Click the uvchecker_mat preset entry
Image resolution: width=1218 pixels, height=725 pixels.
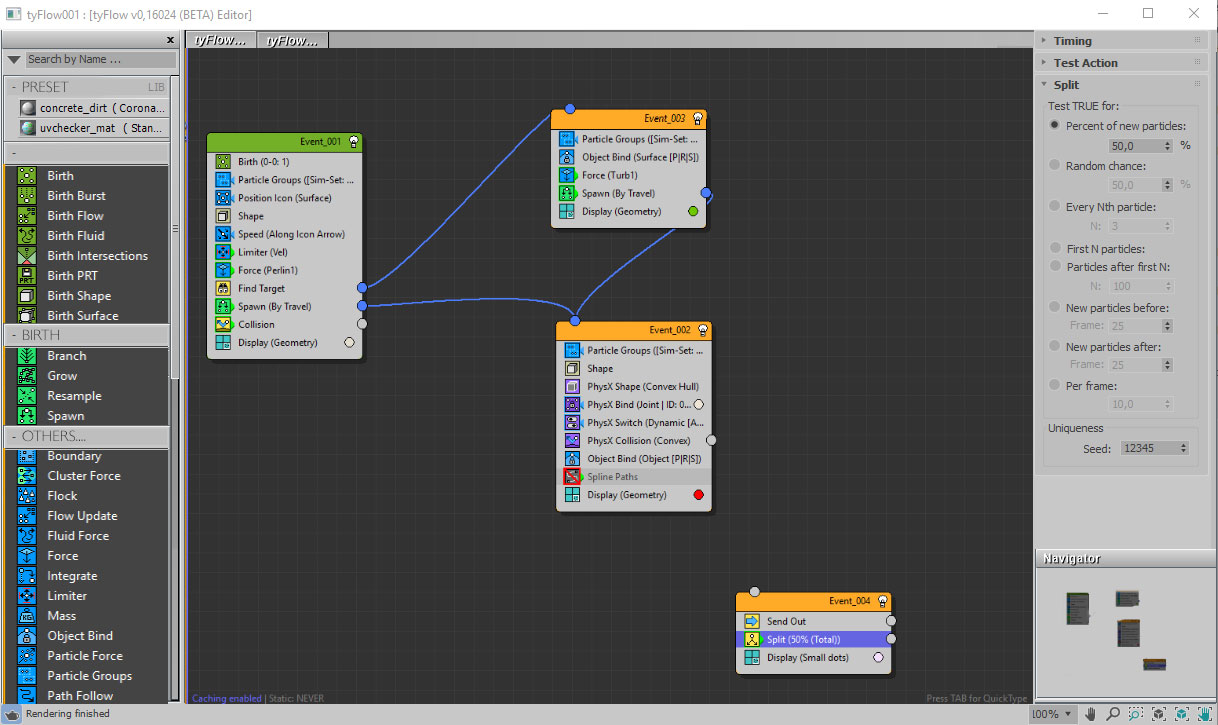[x=94, y=128]
